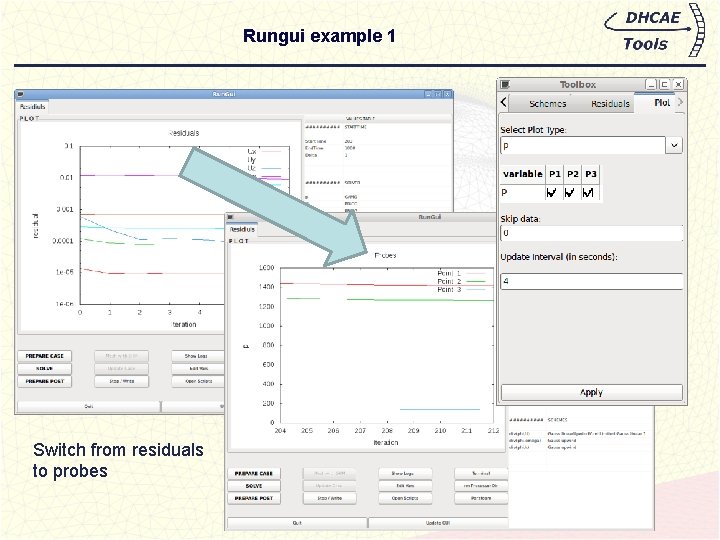
Task: Click the 'Probes' plot title
Action: [385, 255]
